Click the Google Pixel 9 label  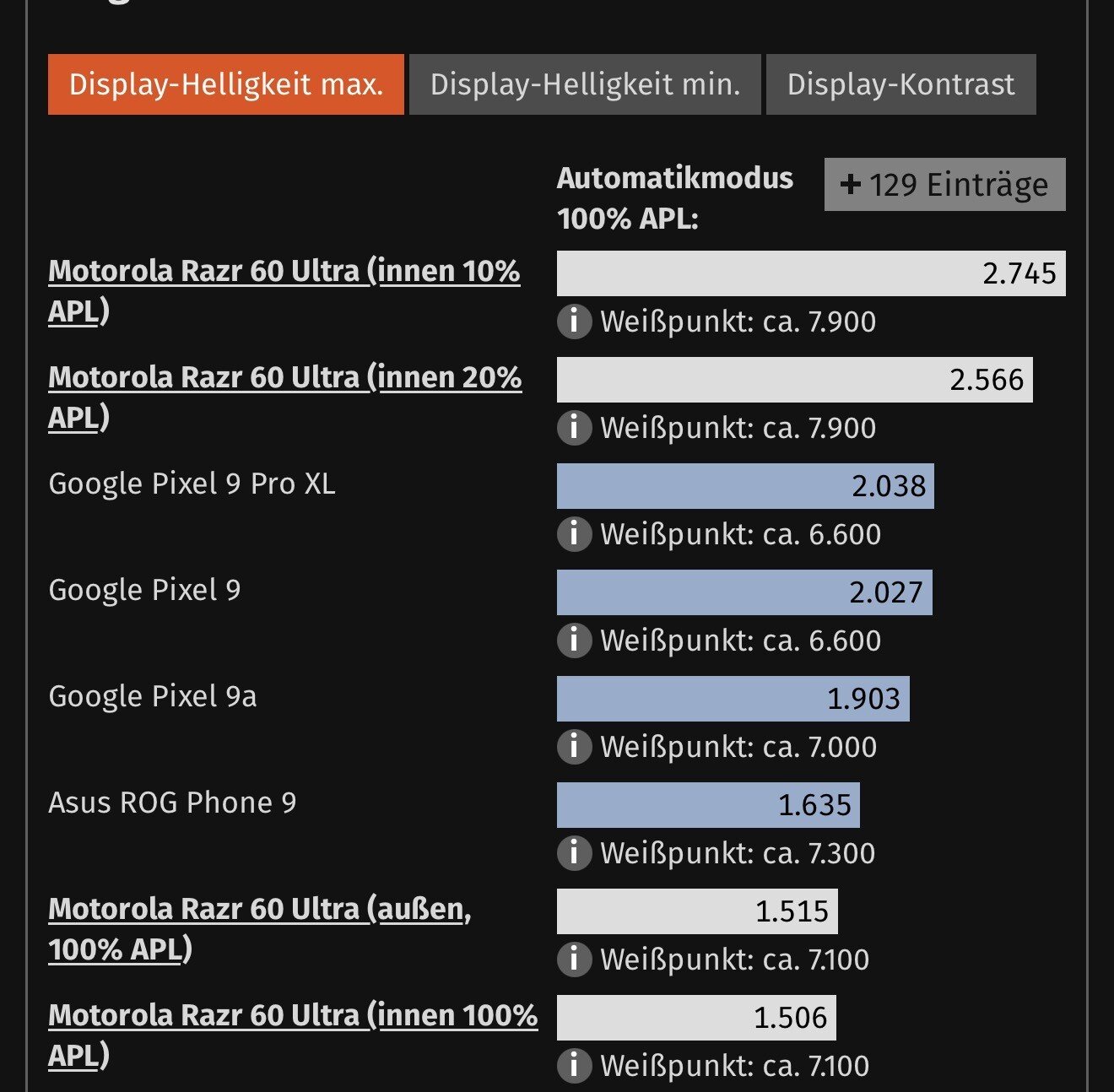coord(144,590)
